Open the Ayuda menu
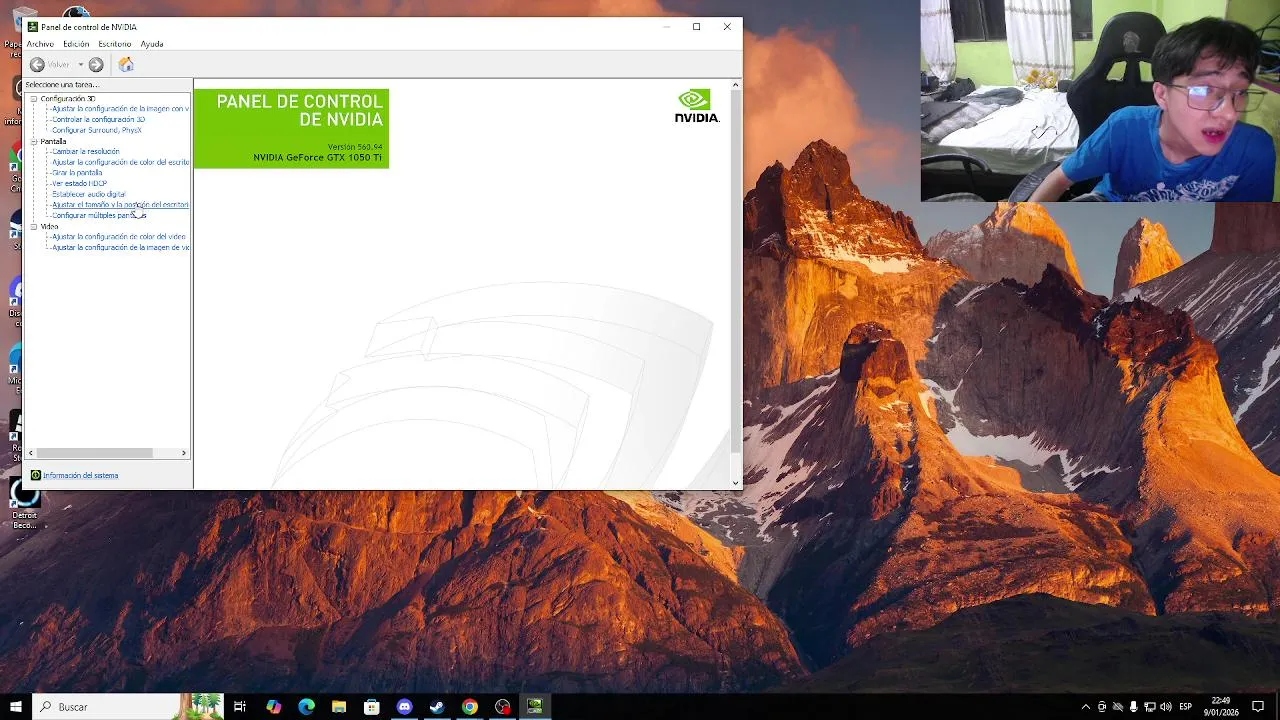The image size is (1280, 720). [152, 44]
